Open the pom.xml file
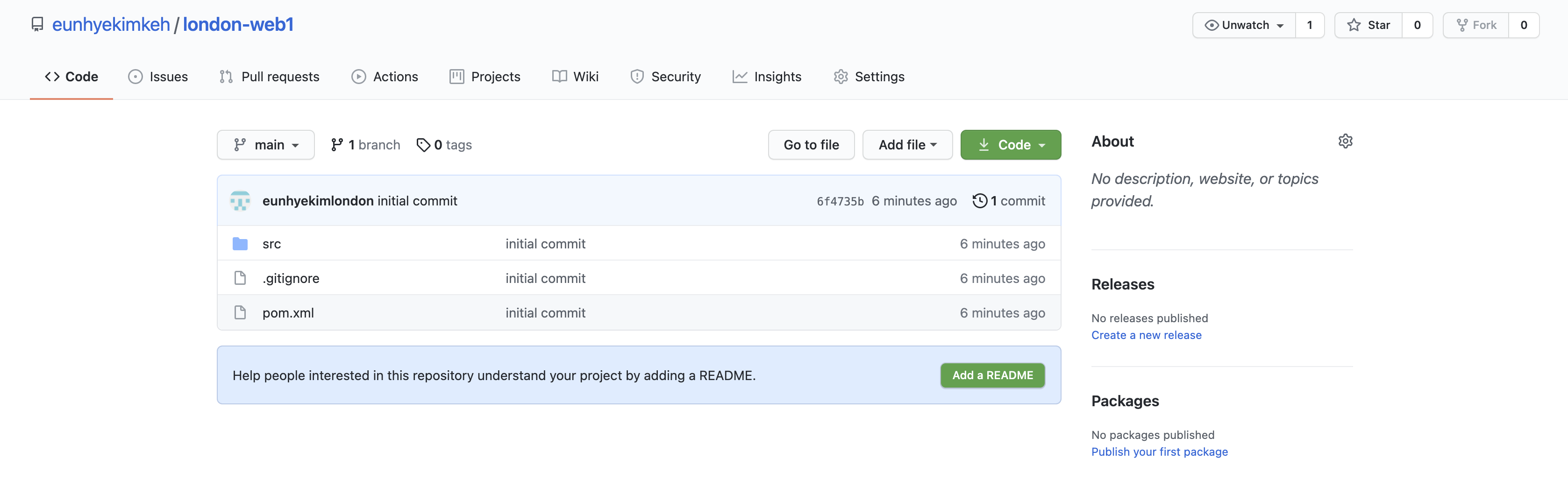The image size is (1568, 480). (x=288, y=313)
